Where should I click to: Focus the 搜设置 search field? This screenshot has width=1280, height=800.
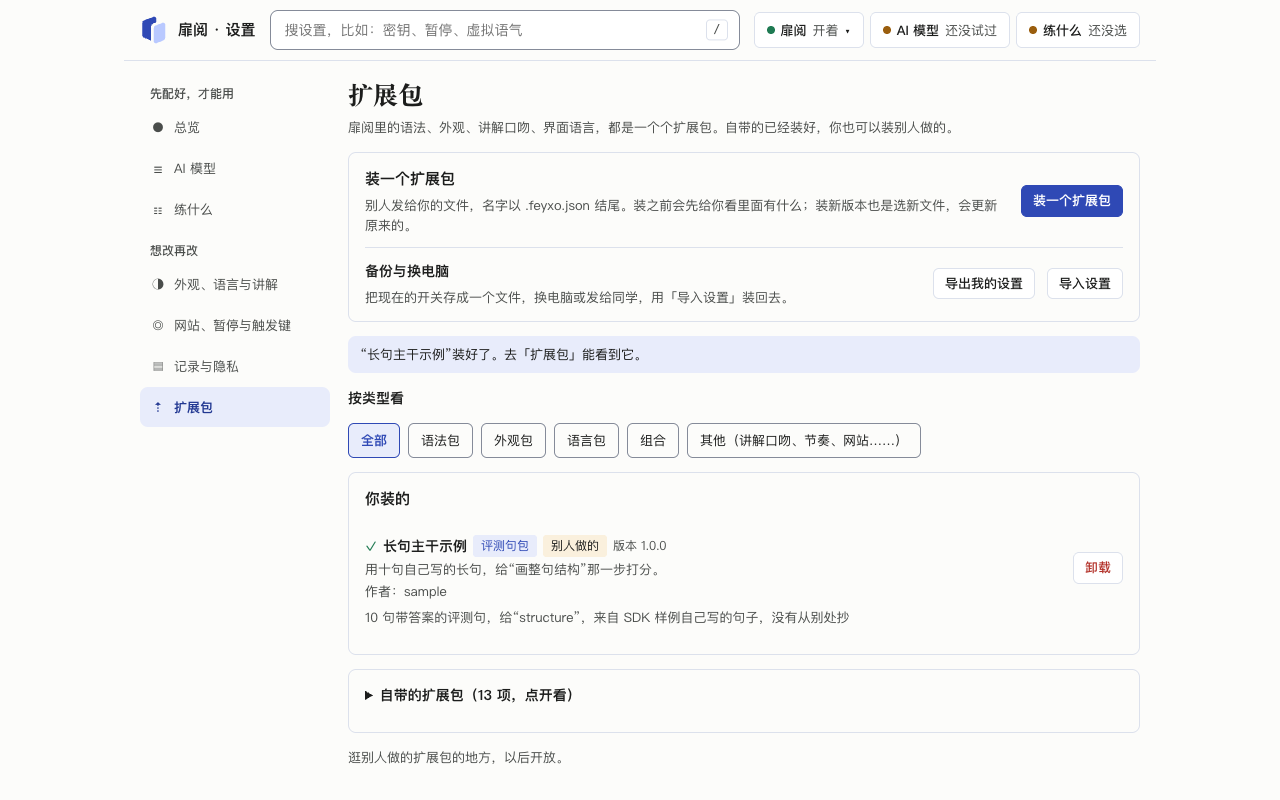click(x=505, y=30)
